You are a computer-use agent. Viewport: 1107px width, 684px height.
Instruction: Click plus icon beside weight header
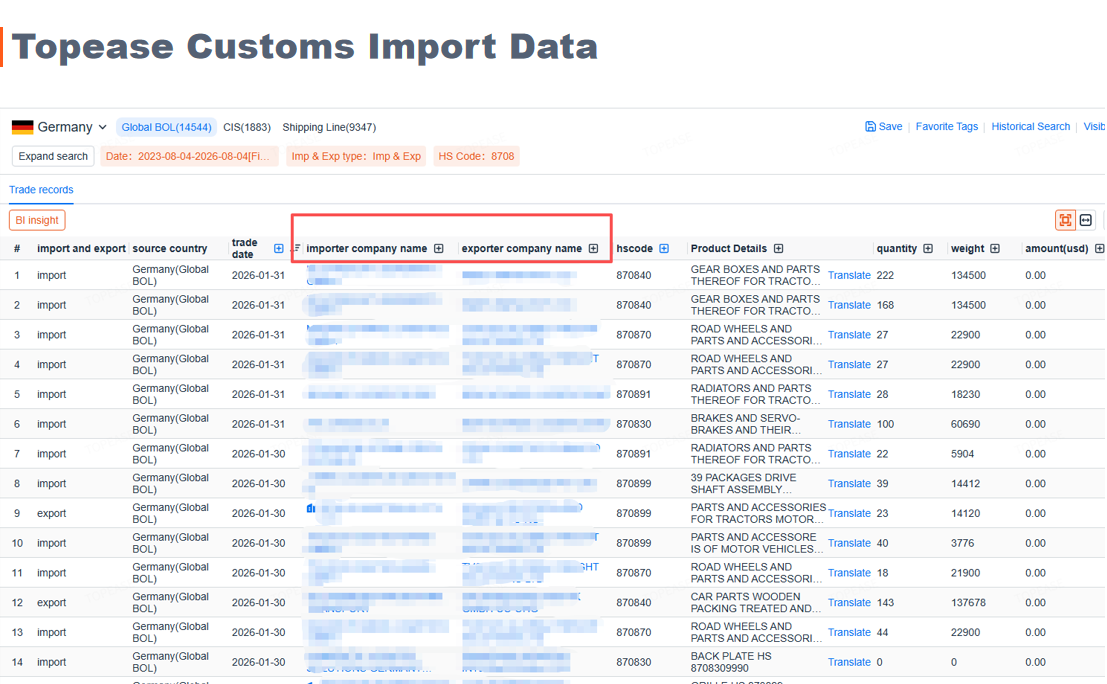pos(995,248)
